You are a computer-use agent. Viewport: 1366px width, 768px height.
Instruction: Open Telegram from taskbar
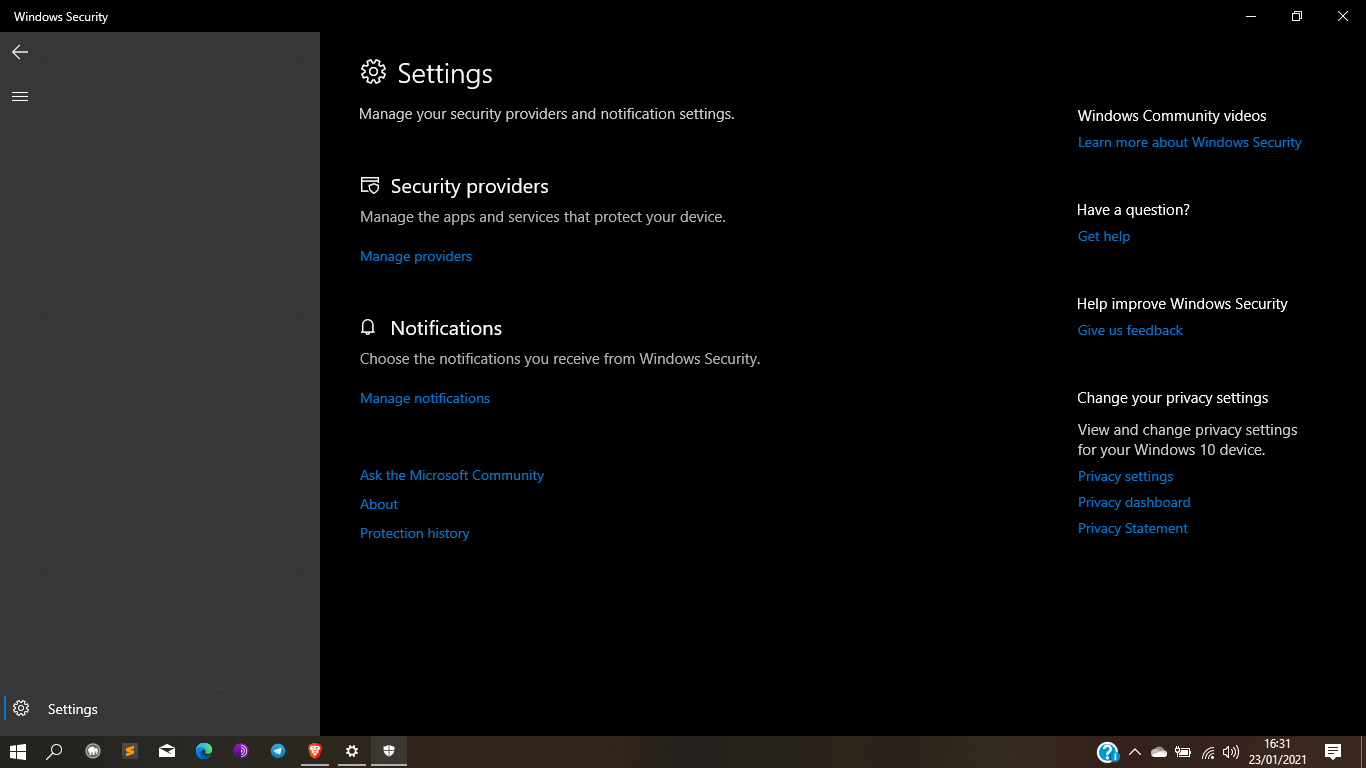click(278, 751)
